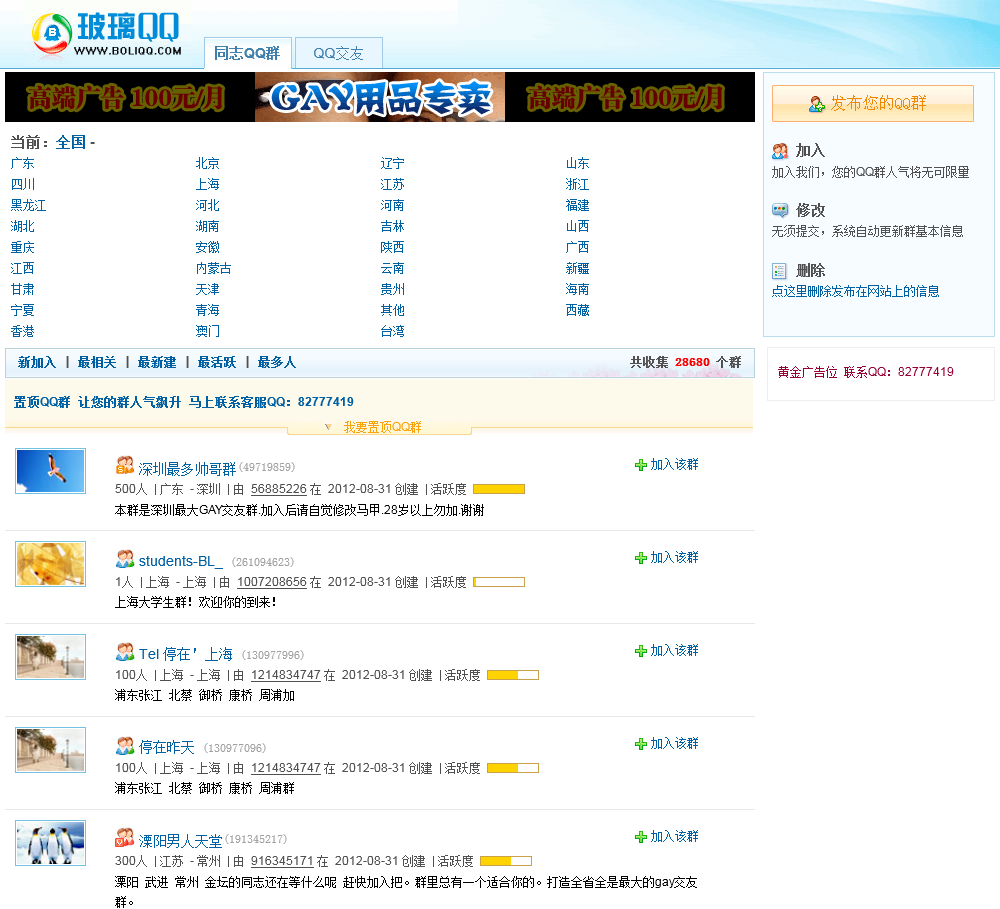Open students-BL_ group title
The width and height of the screenshot is (1000, 909).
click(180, 561)
